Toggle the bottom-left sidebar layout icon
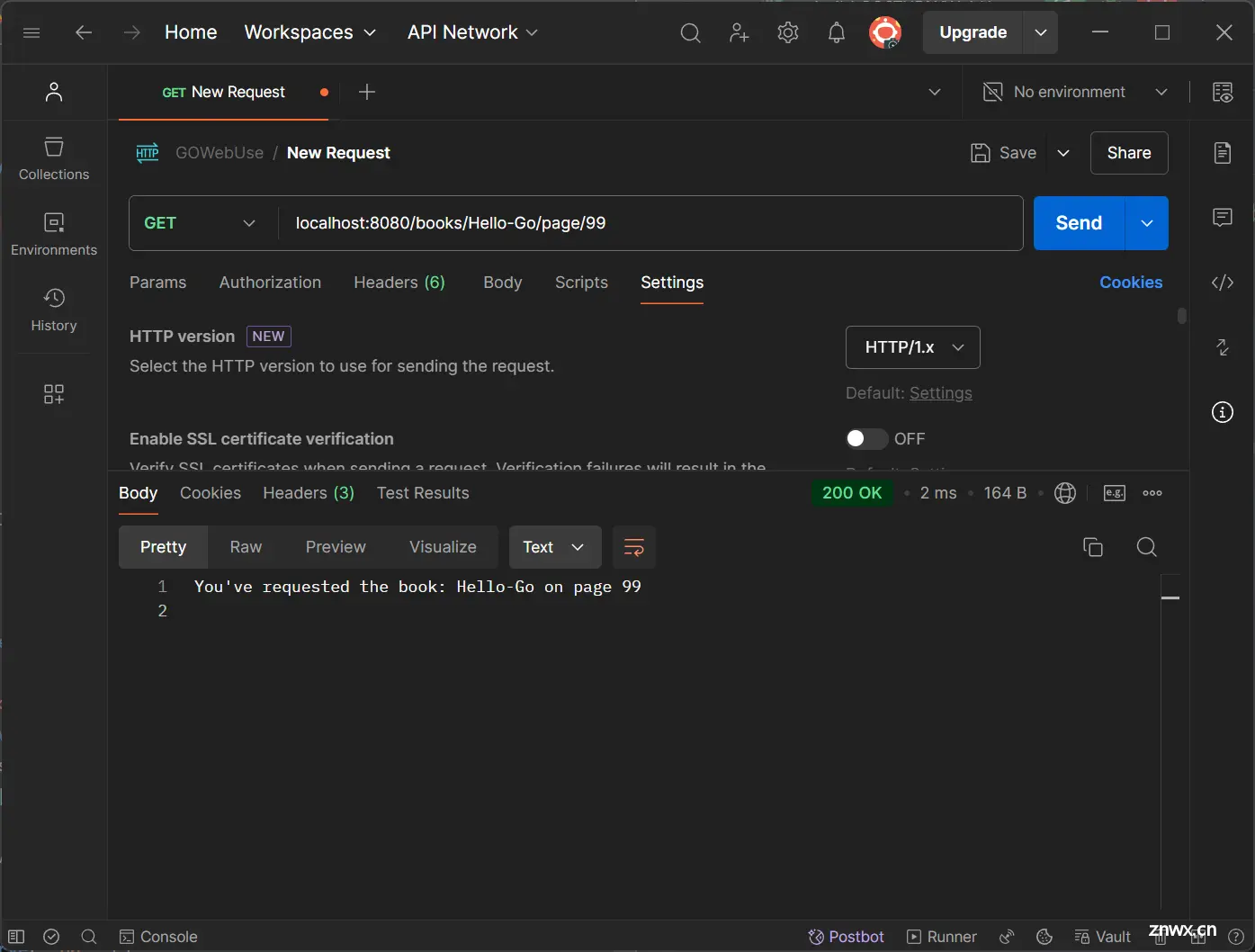The image size is (1255, 952). point(16,937)
